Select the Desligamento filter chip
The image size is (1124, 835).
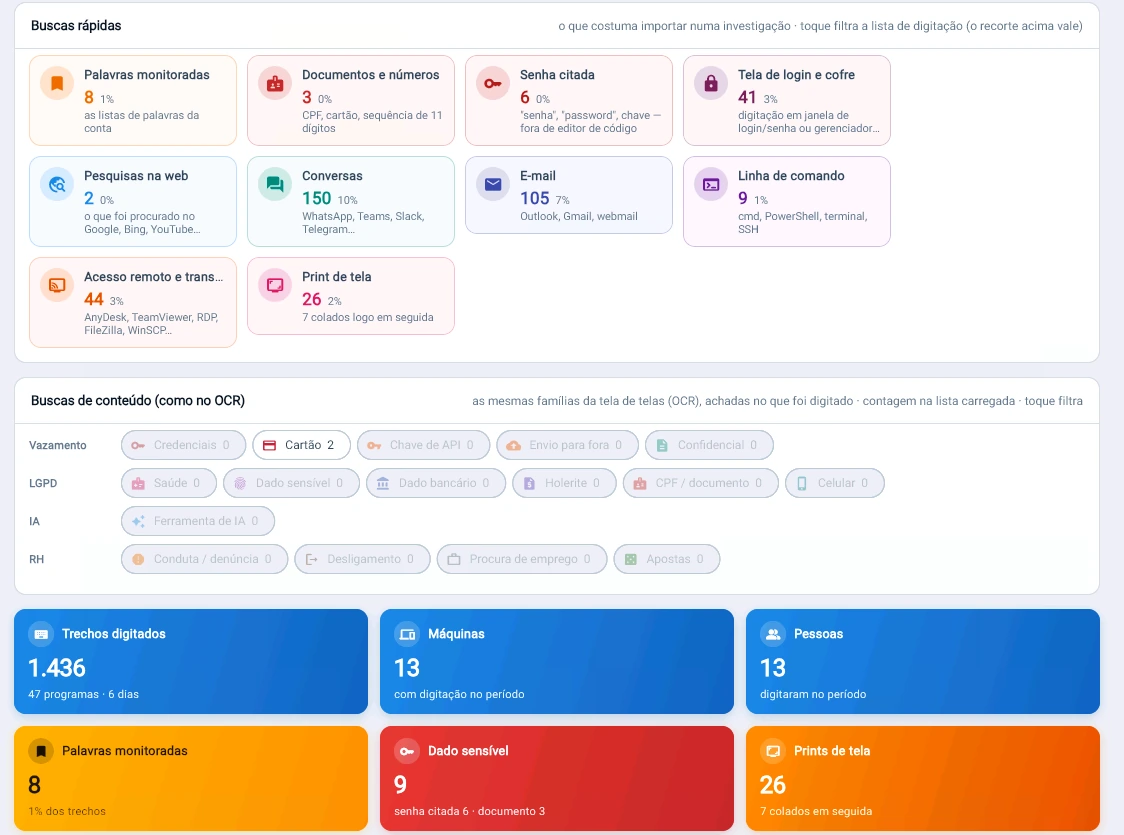[x=363, y=559]
